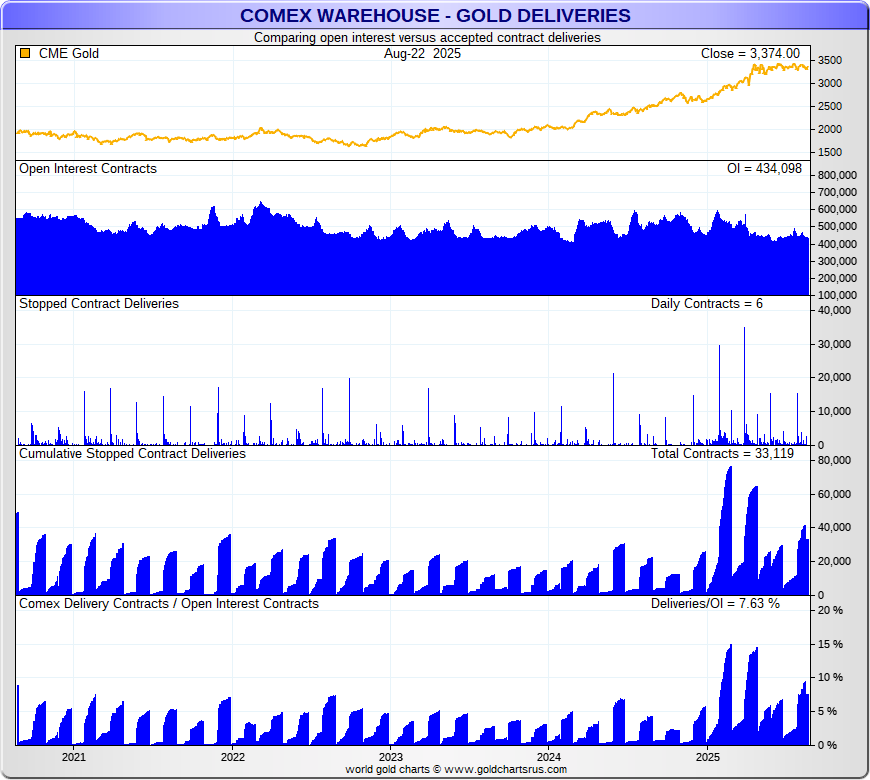Click the 0 % deliveries/OI axis tick
870x780 pixels.
[827, 745]
